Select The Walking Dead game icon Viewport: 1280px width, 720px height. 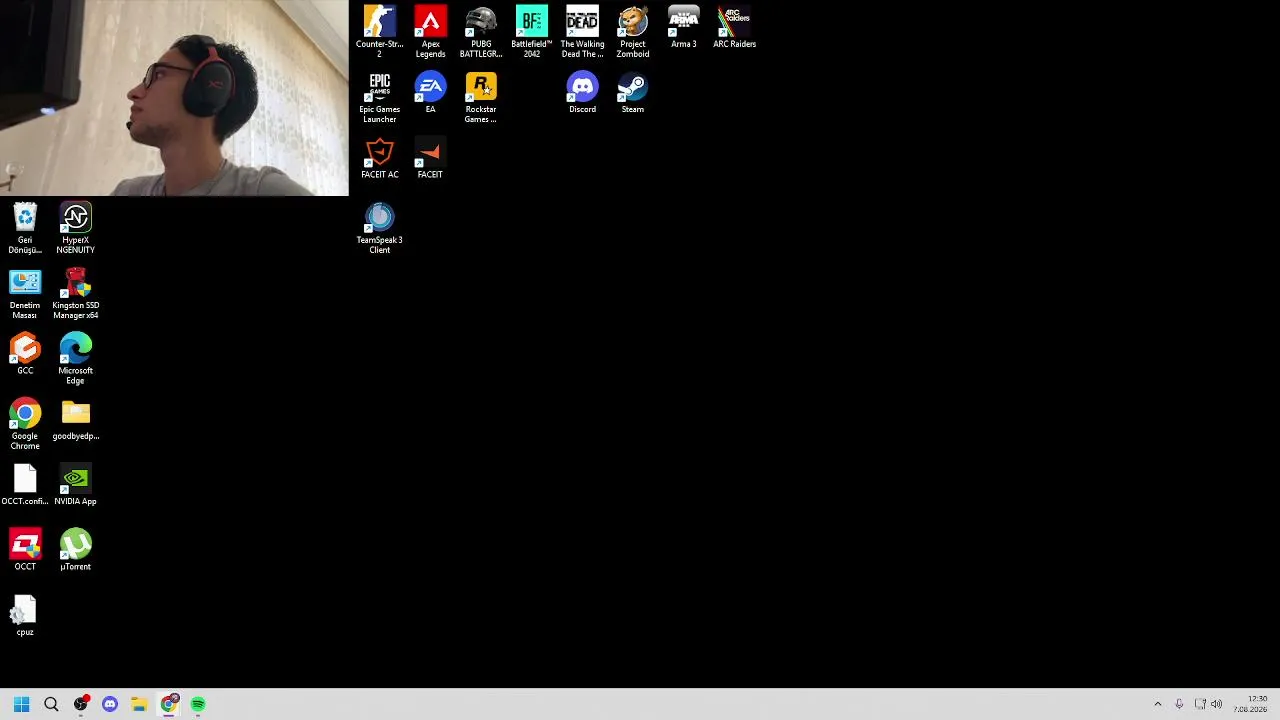tap(582, 31)
